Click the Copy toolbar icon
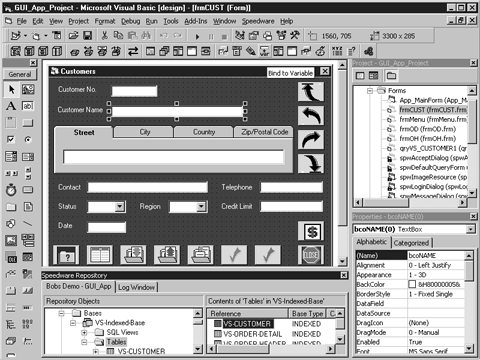This screenshot has height=360, width=480. [x=118, y=35]
